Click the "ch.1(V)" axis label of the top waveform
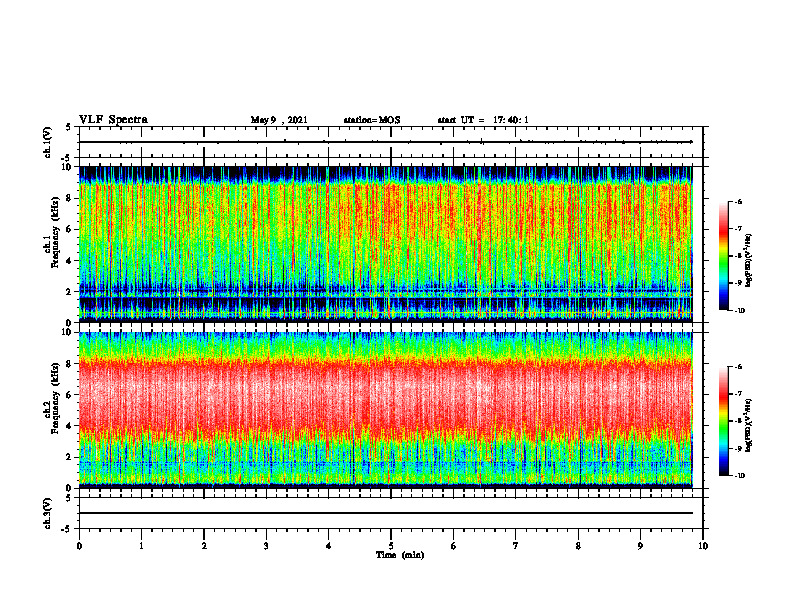This screenshot has height=612, width=792. coord(48,142)
